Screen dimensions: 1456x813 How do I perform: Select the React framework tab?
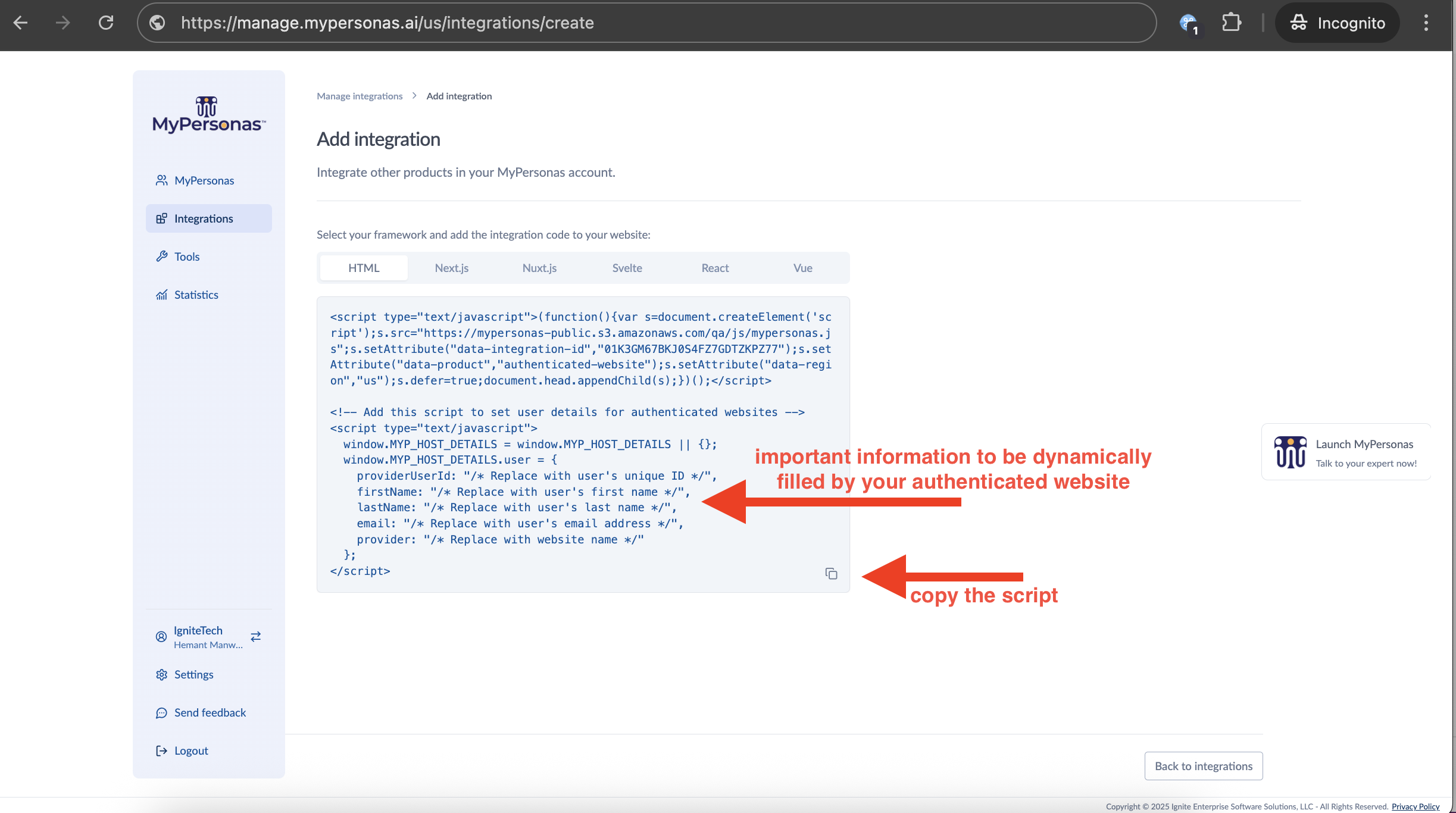tap(715, 268)
